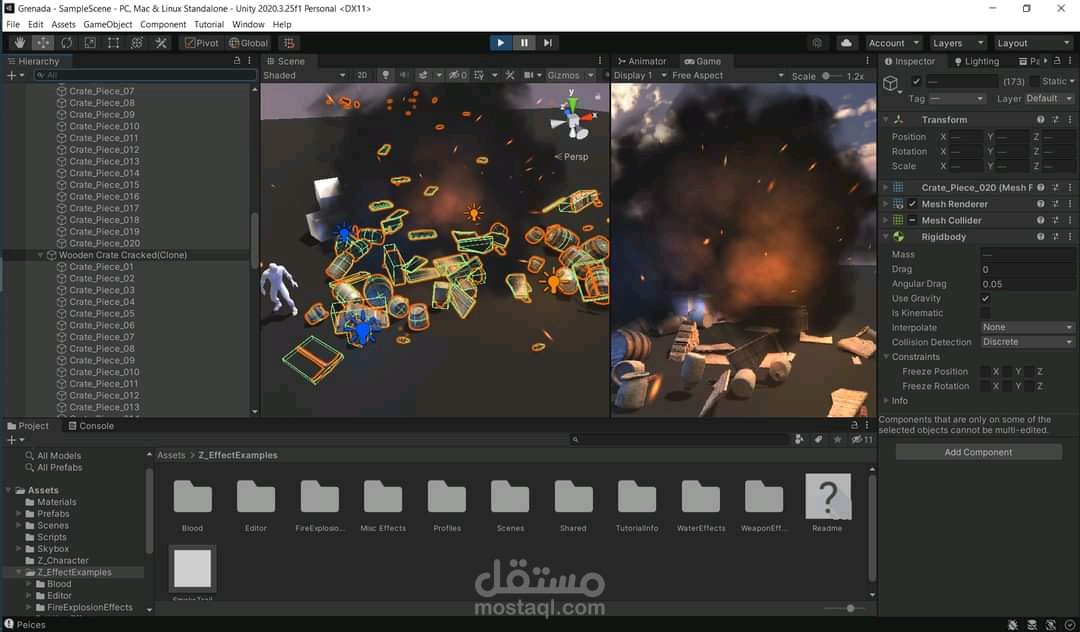The width and height of the screenshot is (1080, 632).
Task: Search by type icon in Project
Action: [x=799, y=439]
